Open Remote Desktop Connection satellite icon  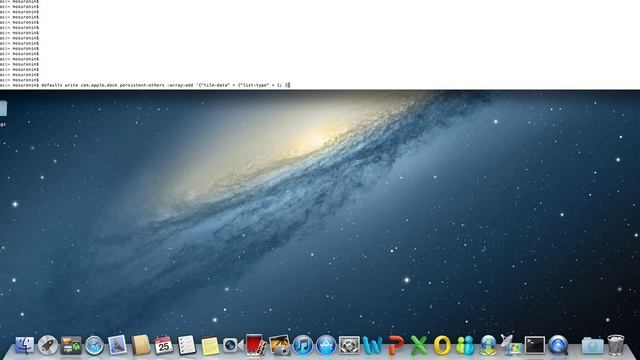[511, 345]
